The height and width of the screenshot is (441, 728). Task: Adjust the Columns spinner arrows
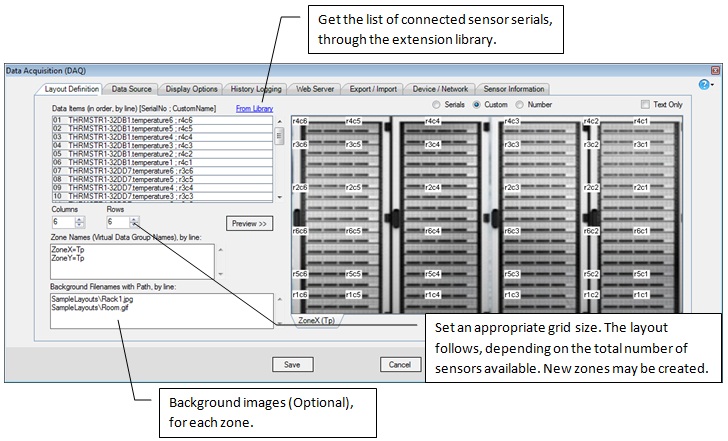pos(80,222)
